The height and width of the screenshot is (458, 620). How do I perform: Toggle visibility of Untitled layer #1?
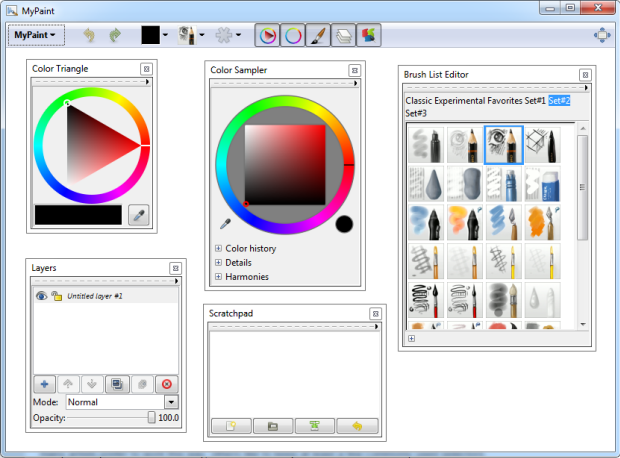42,296
